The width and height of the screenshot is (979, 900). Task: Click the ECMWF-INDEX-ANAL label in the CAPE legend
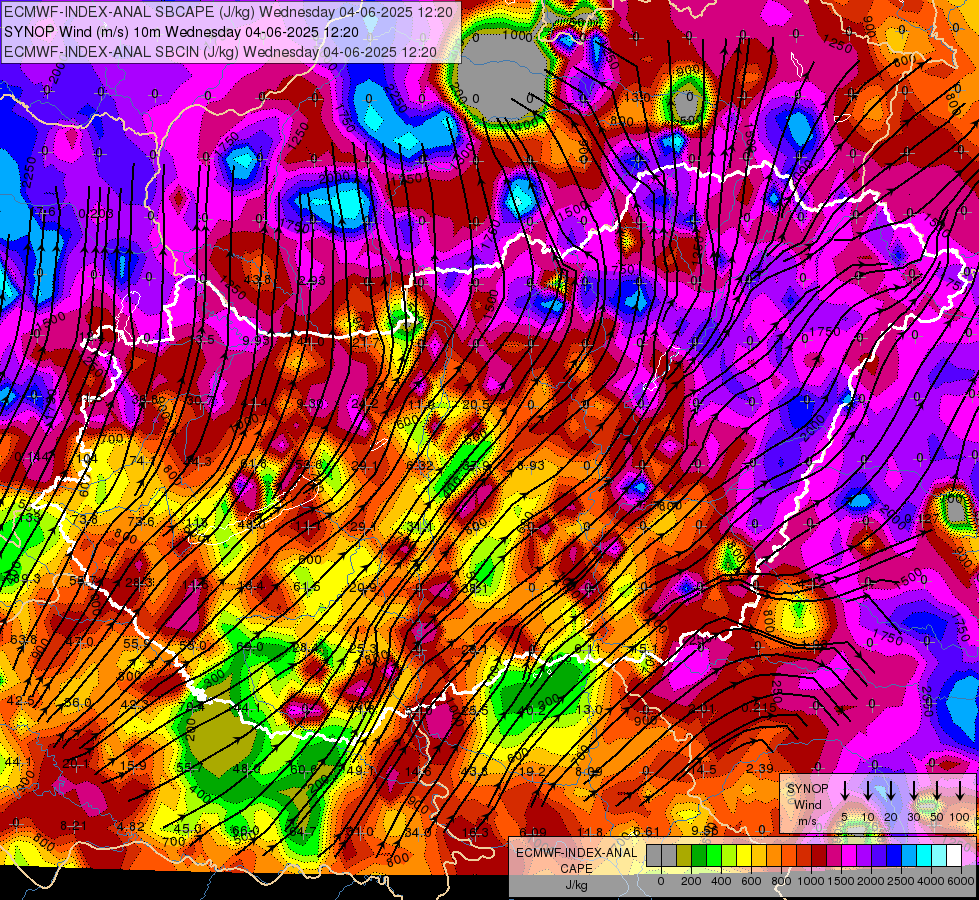point(576,853)
